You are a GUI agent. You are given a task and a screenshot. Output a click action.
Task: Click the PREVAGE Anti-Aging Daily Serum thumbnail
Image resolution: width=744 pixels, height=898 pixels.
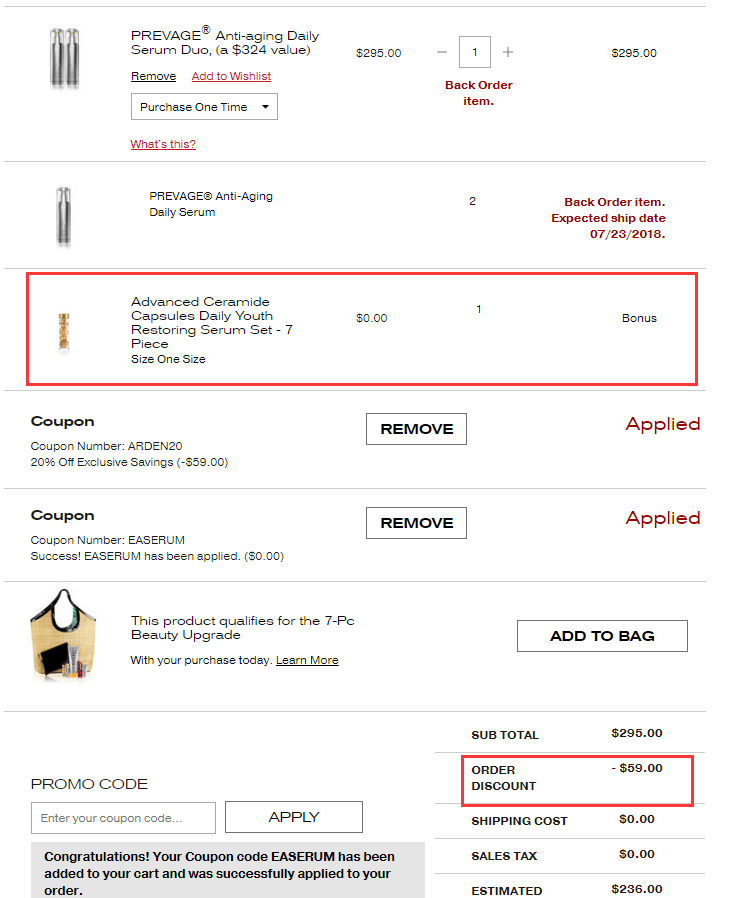point(64,216)
